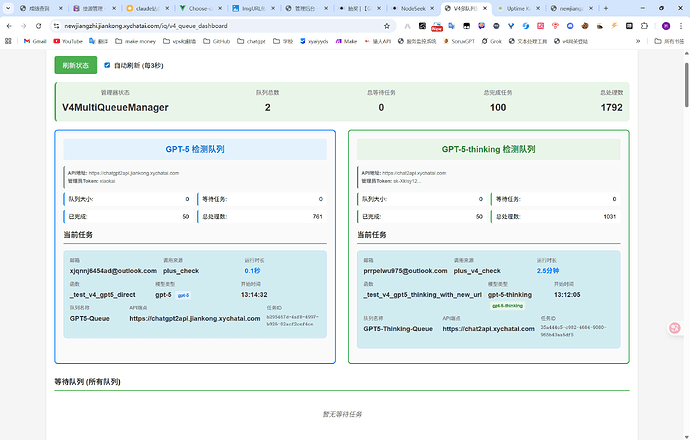690x440 pixels.
Task: Reload the page using browser refresh icon
Action: [38, 25]
